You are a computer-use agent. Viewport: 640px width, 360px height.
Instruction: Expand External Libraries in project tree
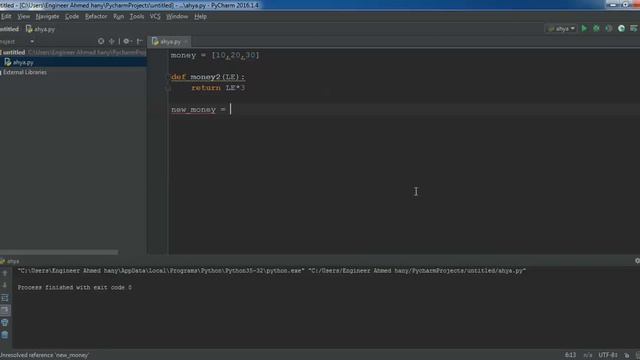coord(24,72)
